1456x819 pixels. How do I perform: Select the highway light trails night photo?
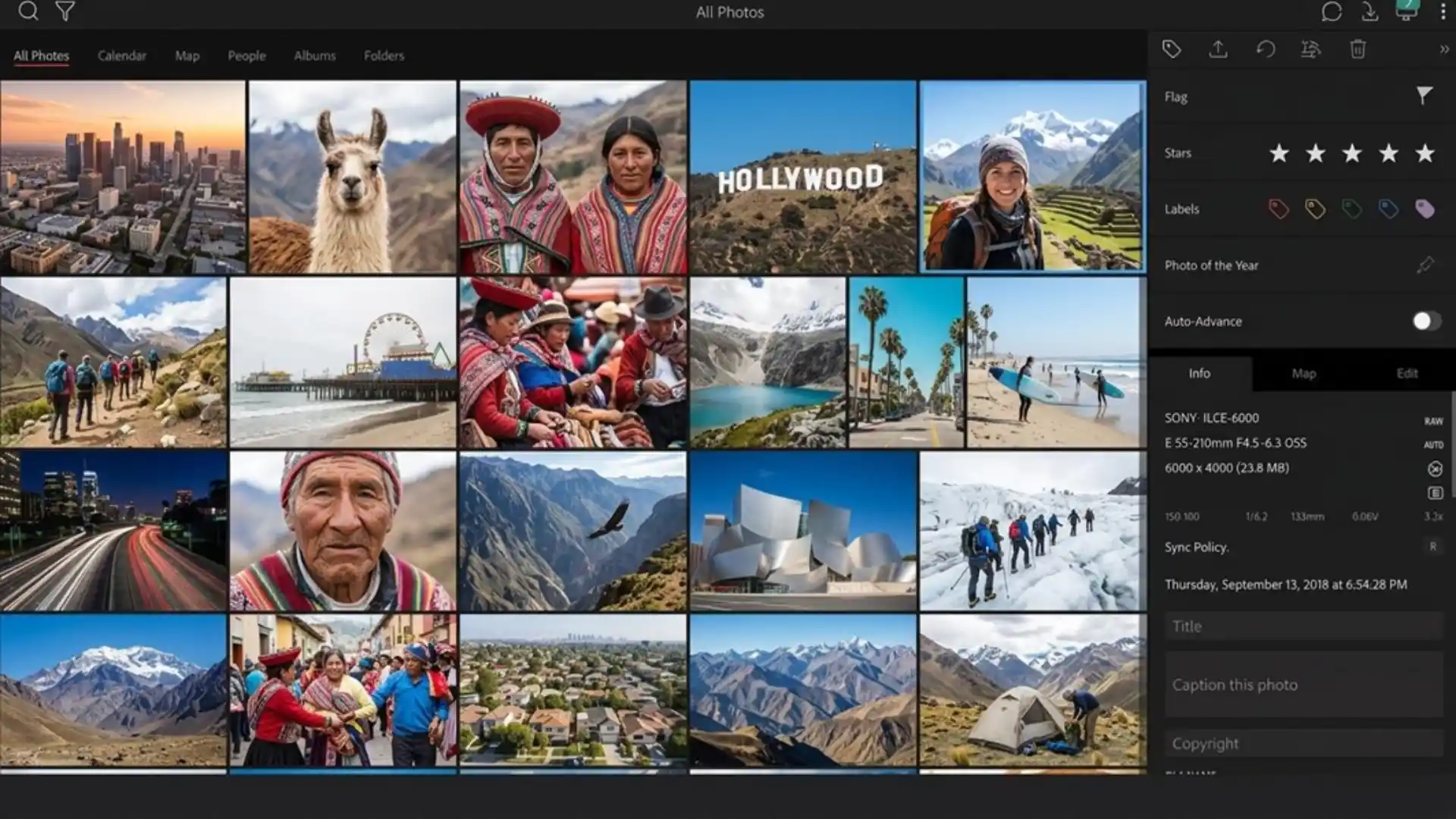point(114,532)
